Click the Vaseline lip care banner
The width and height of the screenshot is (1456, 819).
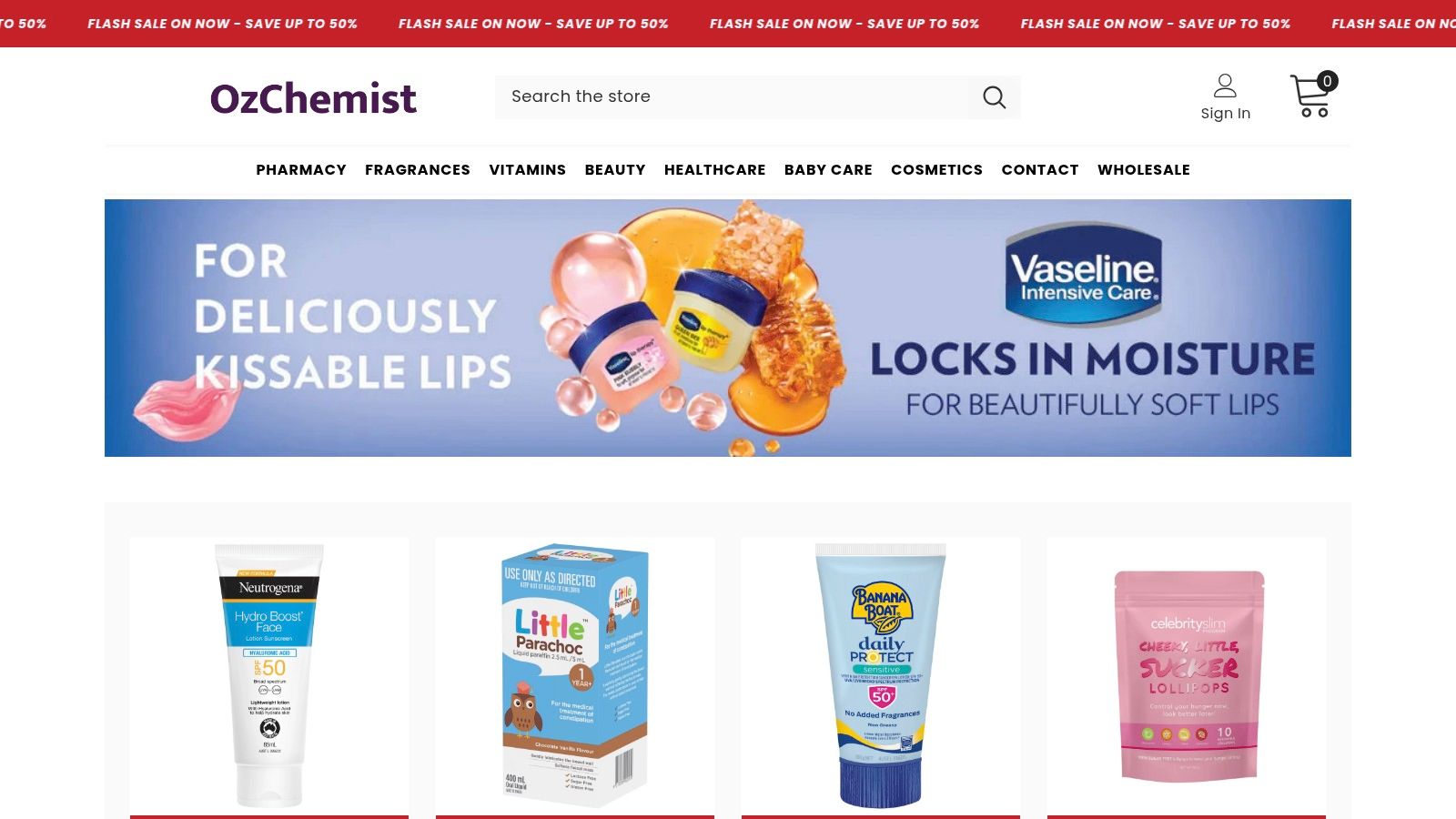[728, 328]
